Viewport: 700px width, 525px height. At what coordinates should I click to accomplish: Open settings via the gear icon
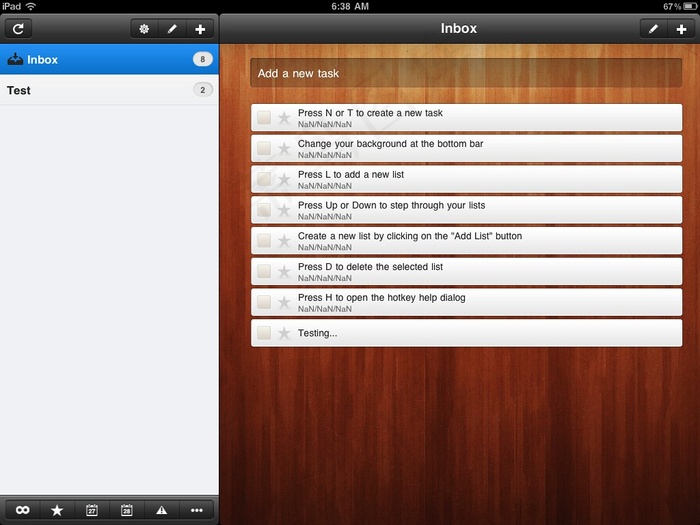coord(144,29)
